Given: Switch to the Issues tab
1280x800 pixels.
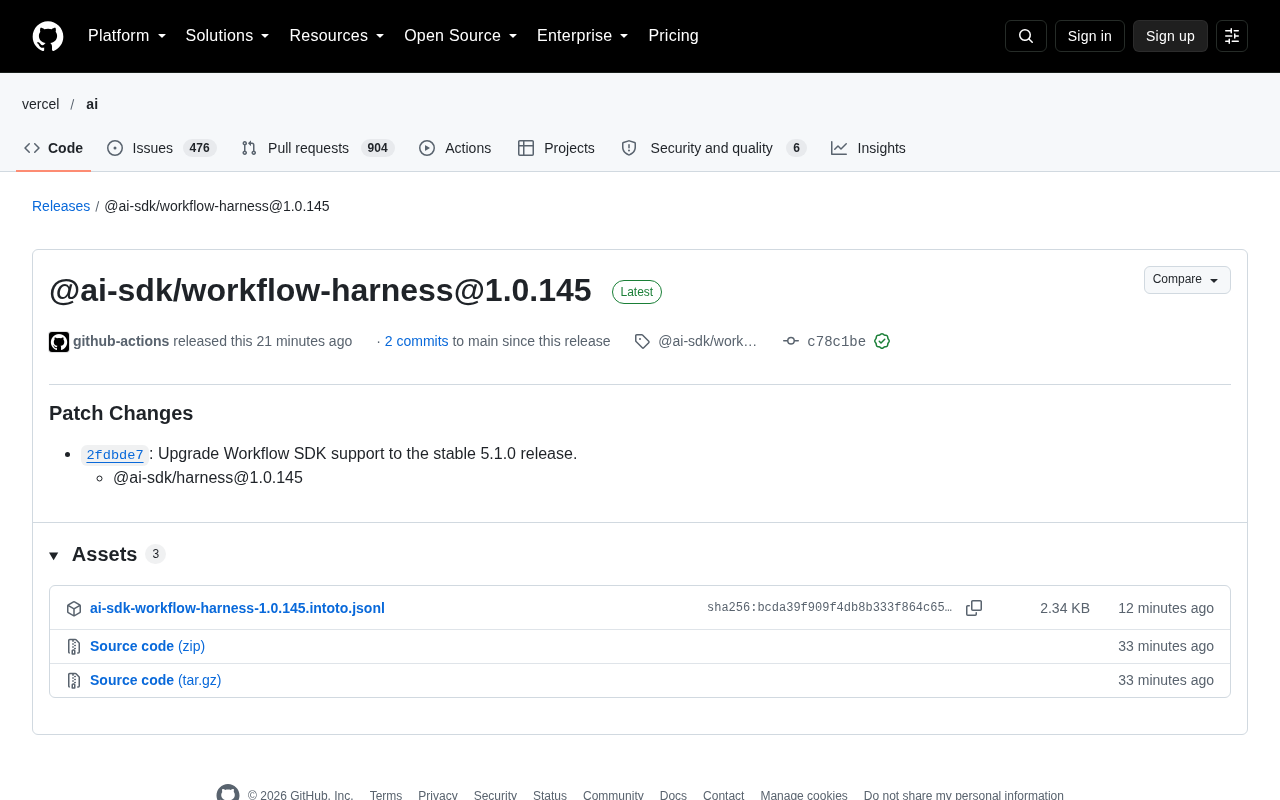Looking at the screenshot, I should point(161,148).
